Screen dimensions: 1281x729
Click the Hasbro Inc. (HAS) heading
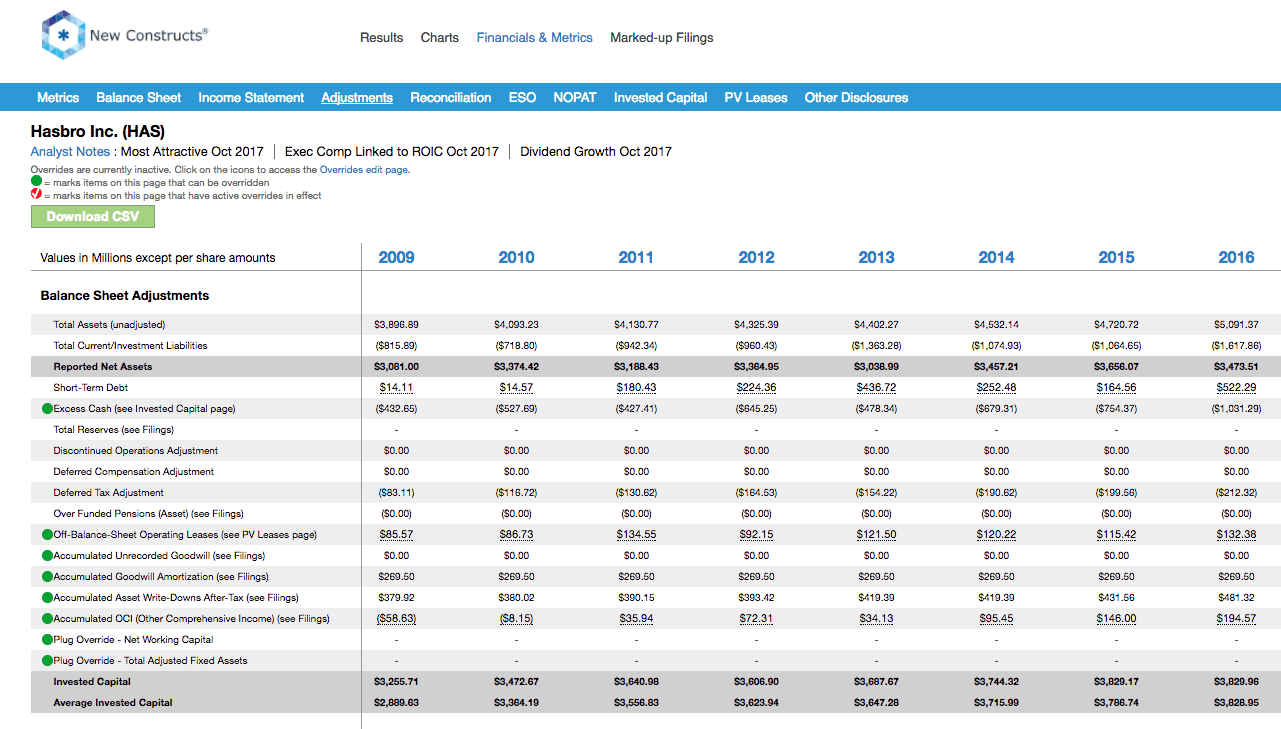(97, 131)
